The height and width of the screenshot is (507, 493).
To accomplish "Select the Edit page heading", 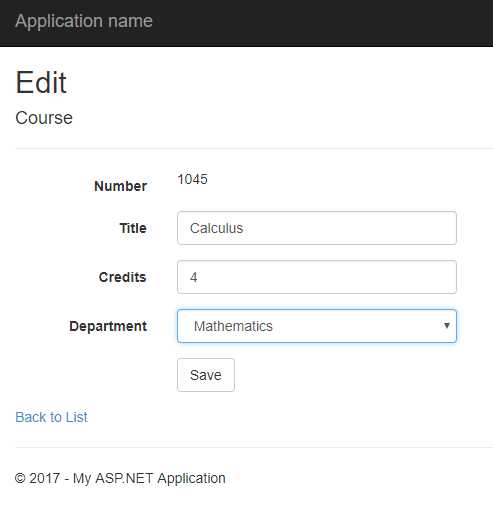I will click(x=41, y=82).
